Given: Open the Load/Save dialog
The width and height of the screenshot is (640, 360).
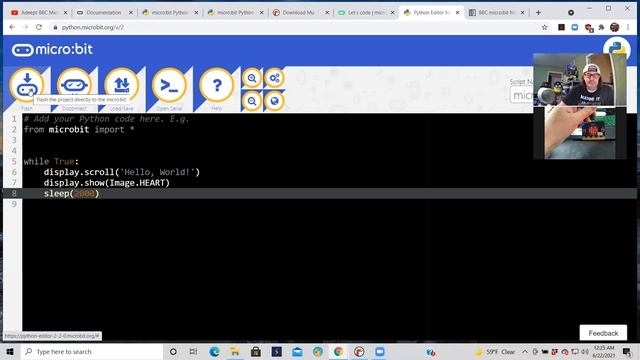Looking at the screenshot, I should coord(122,85).
